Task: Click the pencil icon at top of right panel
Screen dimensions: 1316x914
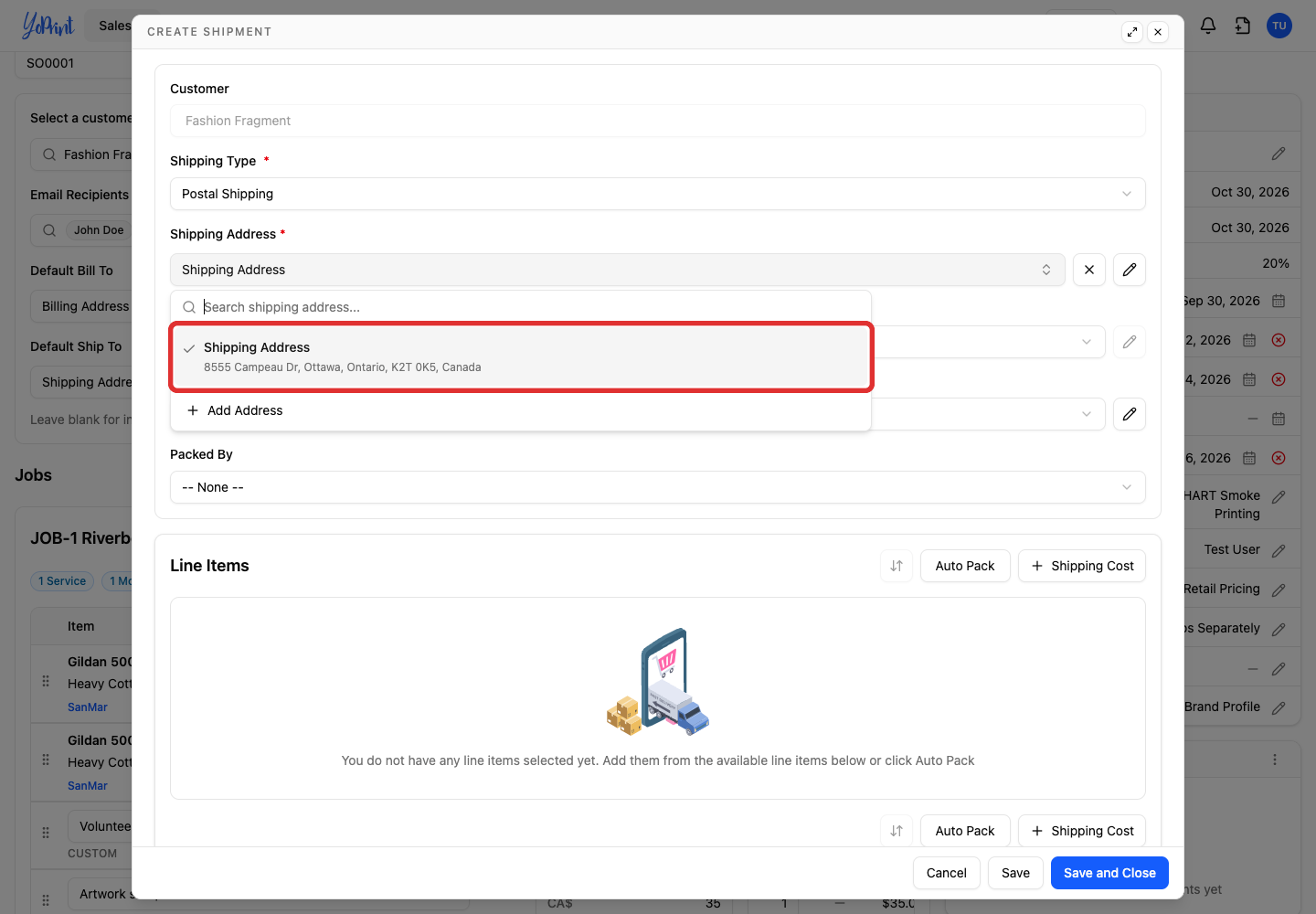Action: [x=1279, y=154]
